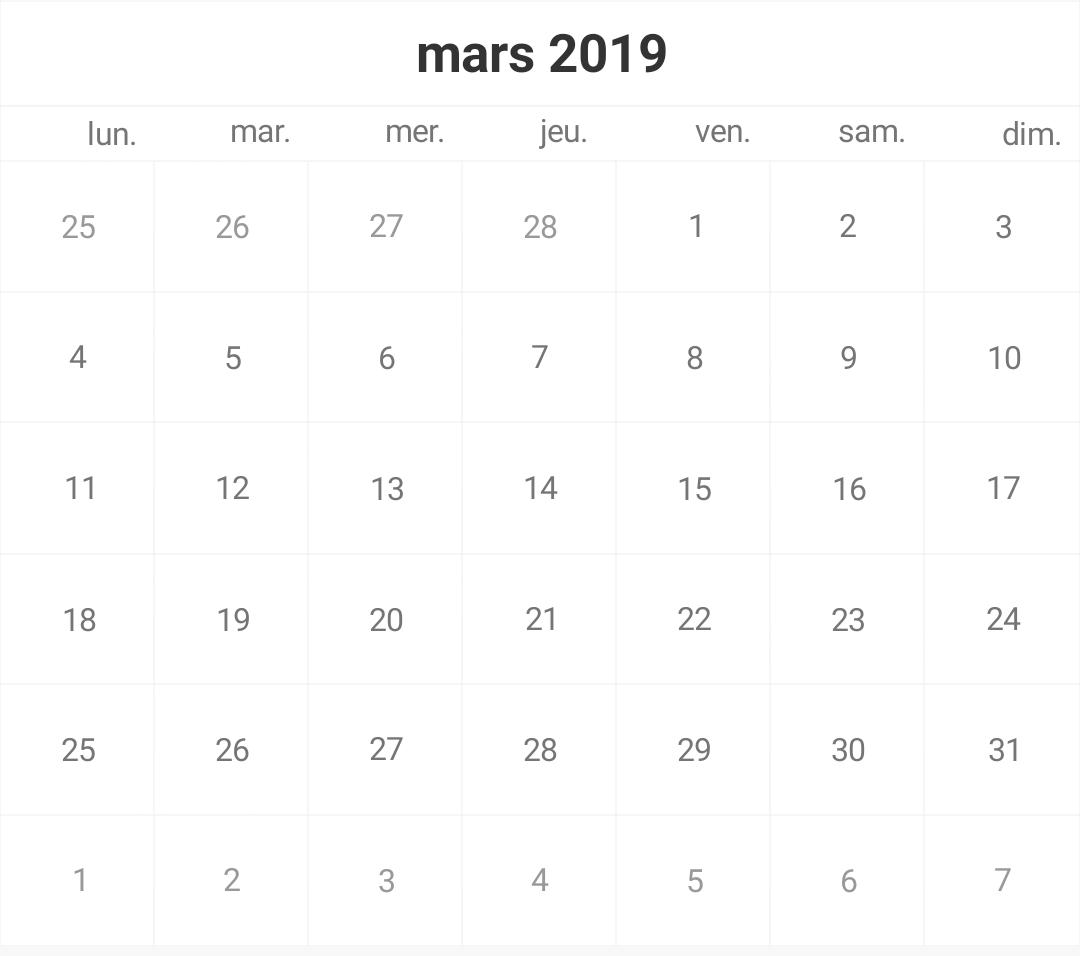The image size is (1080, 956).
Task: Pick day 17 in the dim. column
Action: (x=1003, y=488)
